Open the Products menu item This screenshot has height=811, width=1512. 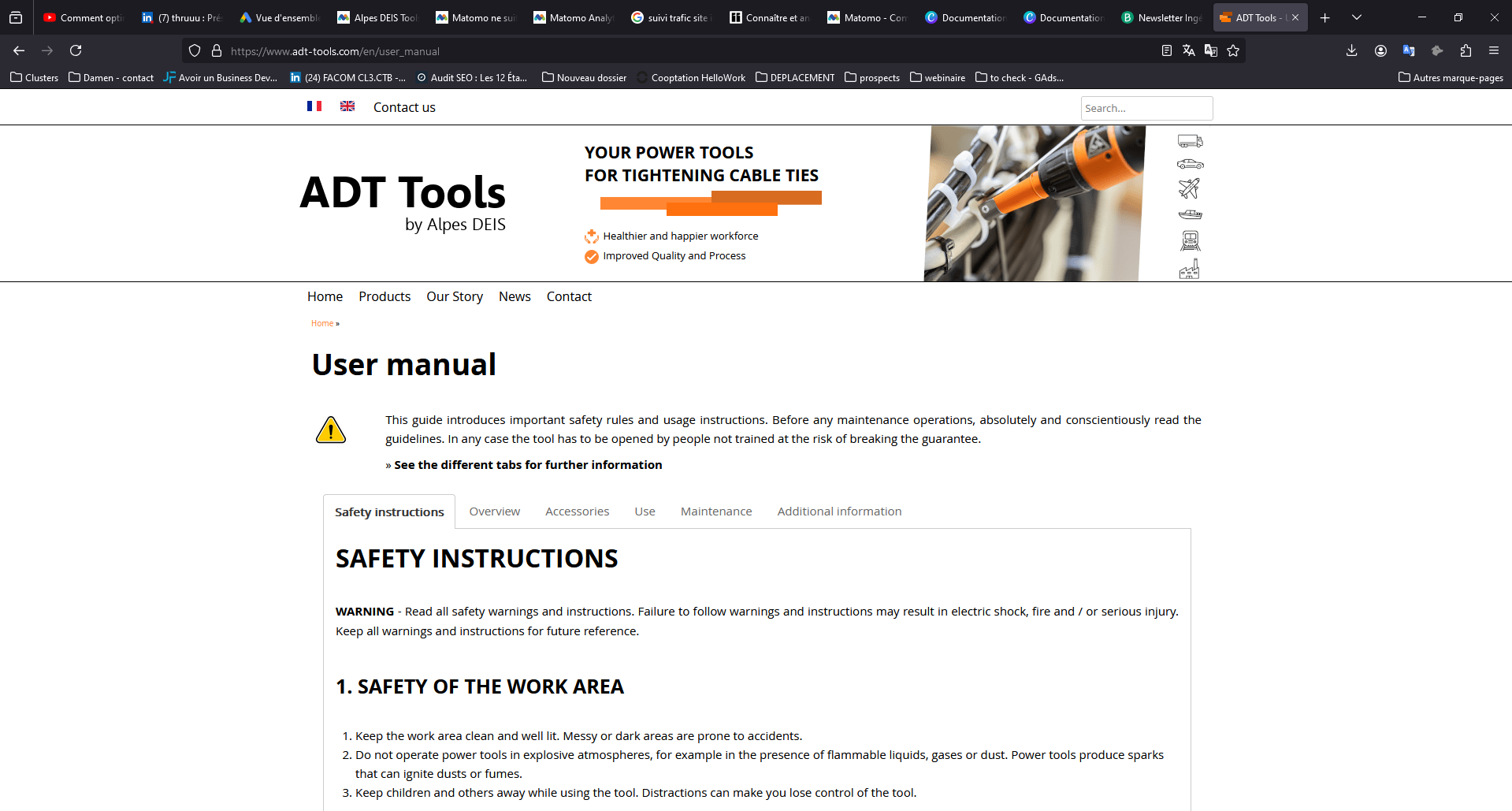pyautogui.click(x=385, y=296)
